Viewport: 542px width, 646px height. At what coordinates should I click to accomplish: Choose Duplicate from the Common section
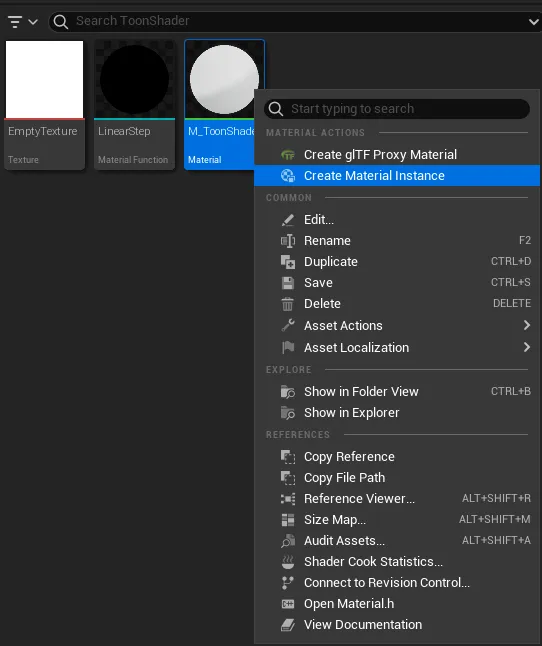(397, 262)
